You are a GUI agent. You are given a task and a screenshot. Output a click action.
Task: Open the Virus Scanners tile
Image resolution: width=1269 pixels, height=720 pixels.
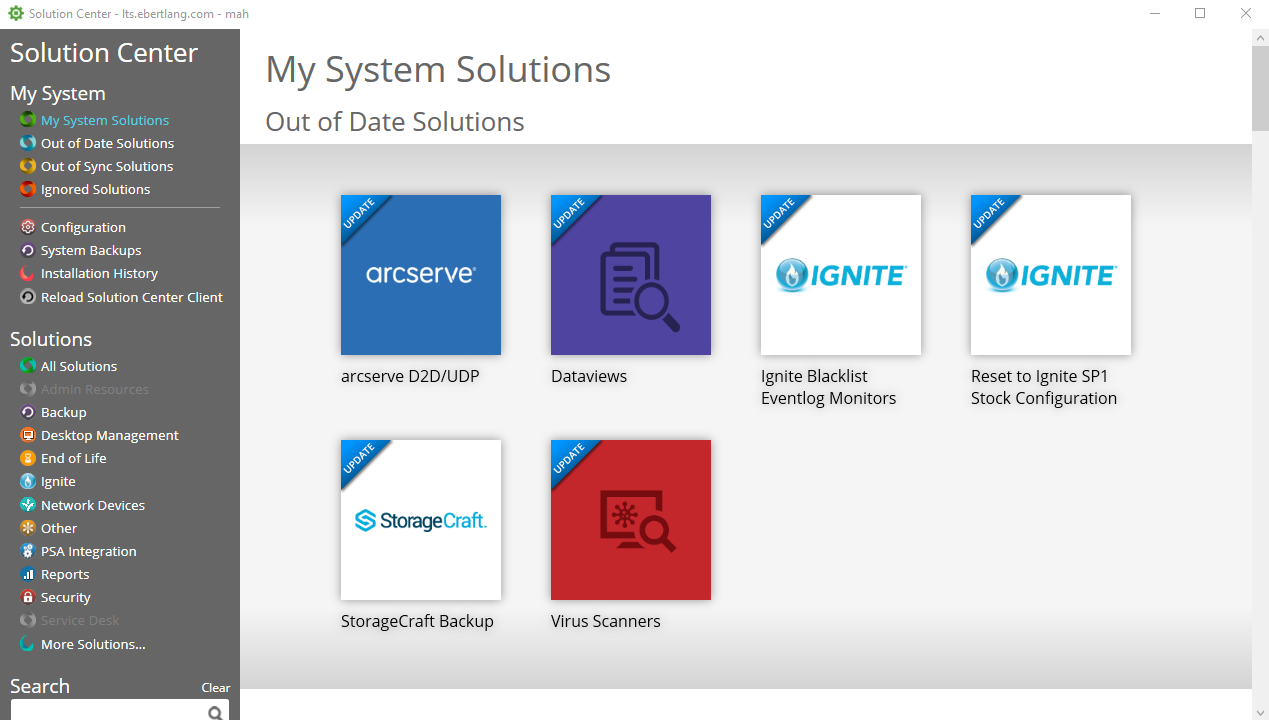pyautogui.click(x=631, y=520)
